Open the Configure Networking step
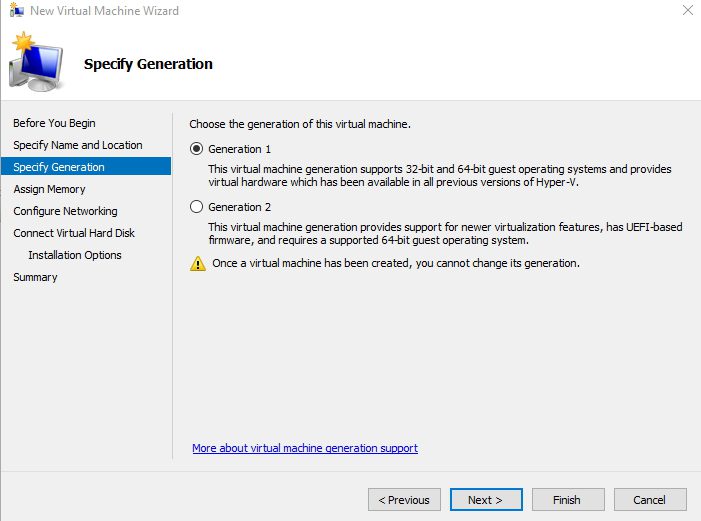701x521 pixels. point(65,211)
